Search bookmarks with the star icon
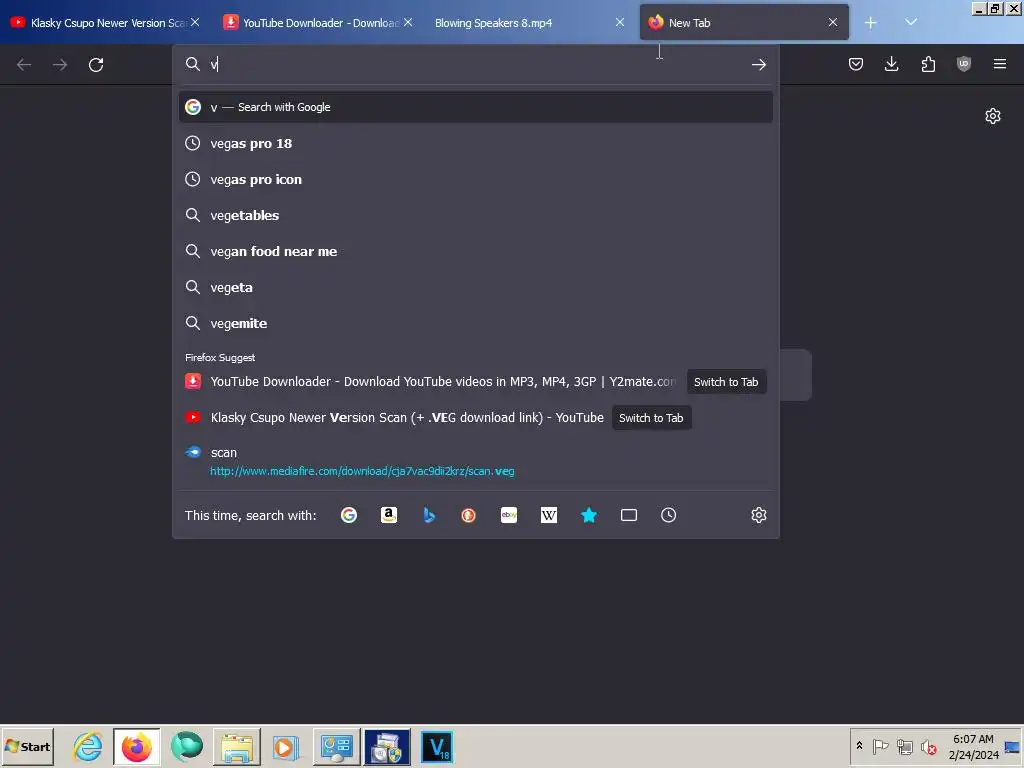1024x768 pixels. coord(588,515)
